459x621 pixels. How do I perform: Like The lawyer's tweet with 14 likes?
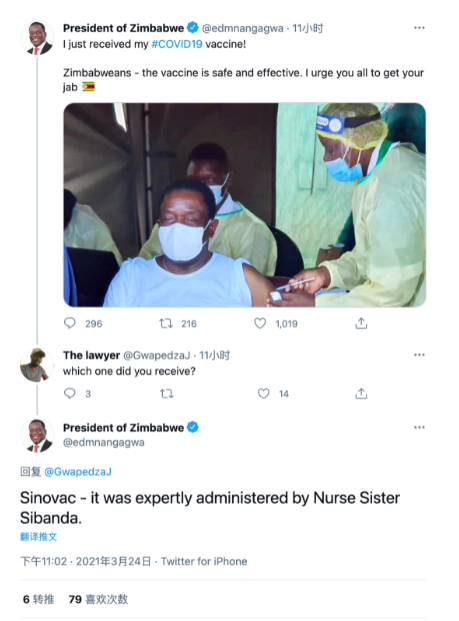pos(264,393)
